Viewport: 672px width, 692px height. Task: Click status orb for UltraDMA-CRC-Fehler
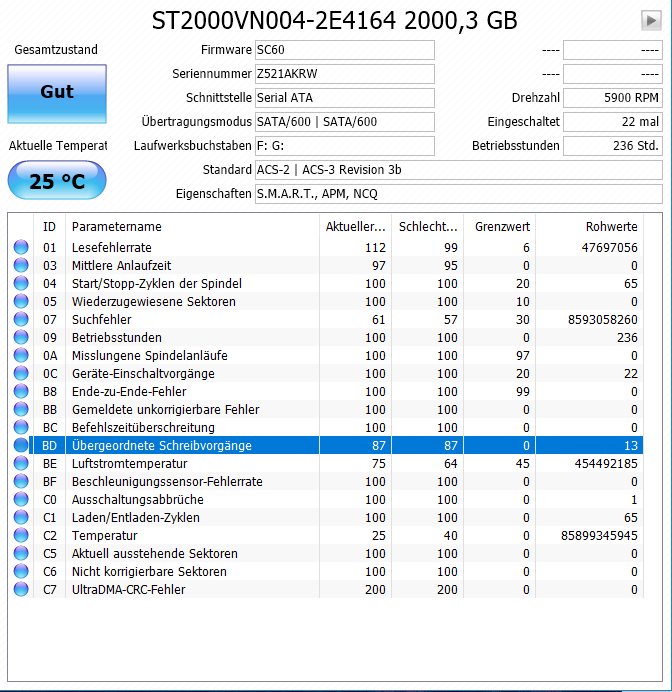click(x=21, y=589)
